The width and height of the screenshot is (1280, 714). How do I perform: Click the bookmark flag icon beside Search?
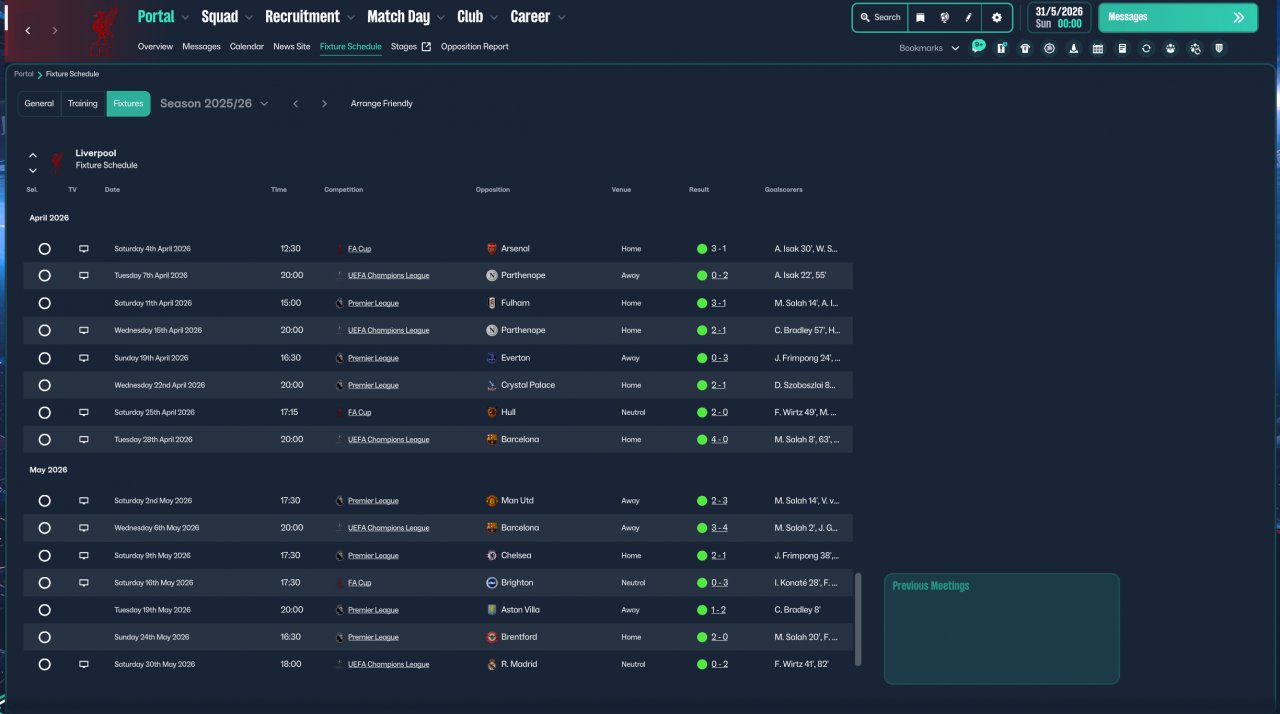point(920,17)
